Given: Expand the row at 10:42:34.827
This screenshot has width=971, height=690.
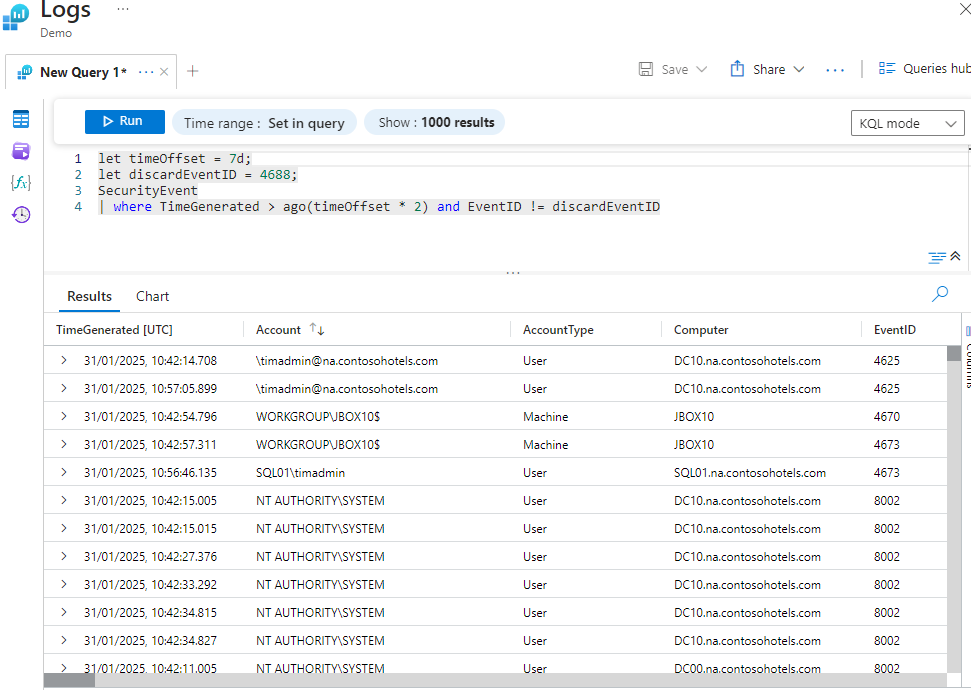Looking at the screenshot, I should pos(64,640).
